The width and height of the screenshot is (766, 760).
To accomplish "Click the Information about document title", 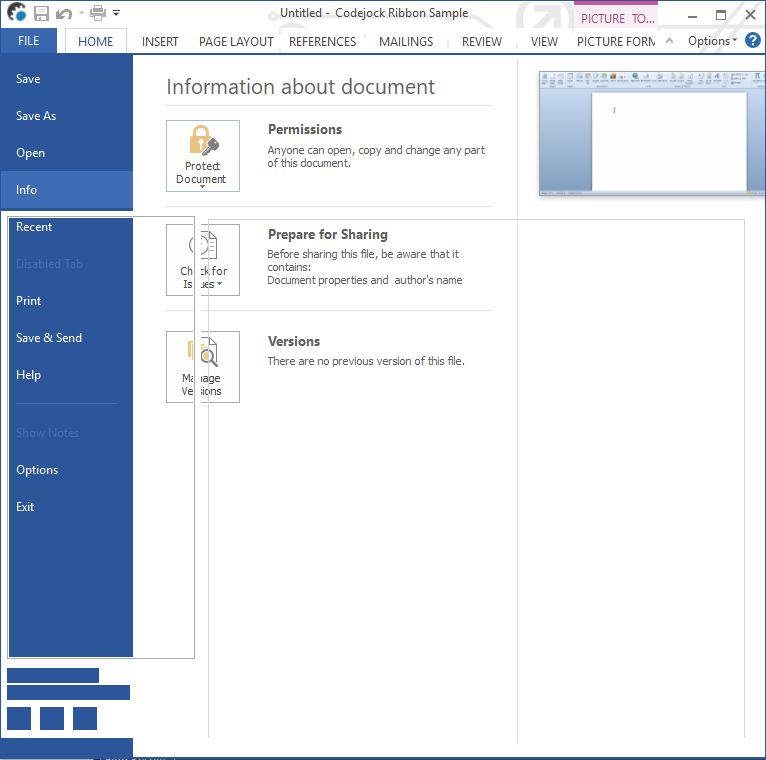I will pos(300,87).
